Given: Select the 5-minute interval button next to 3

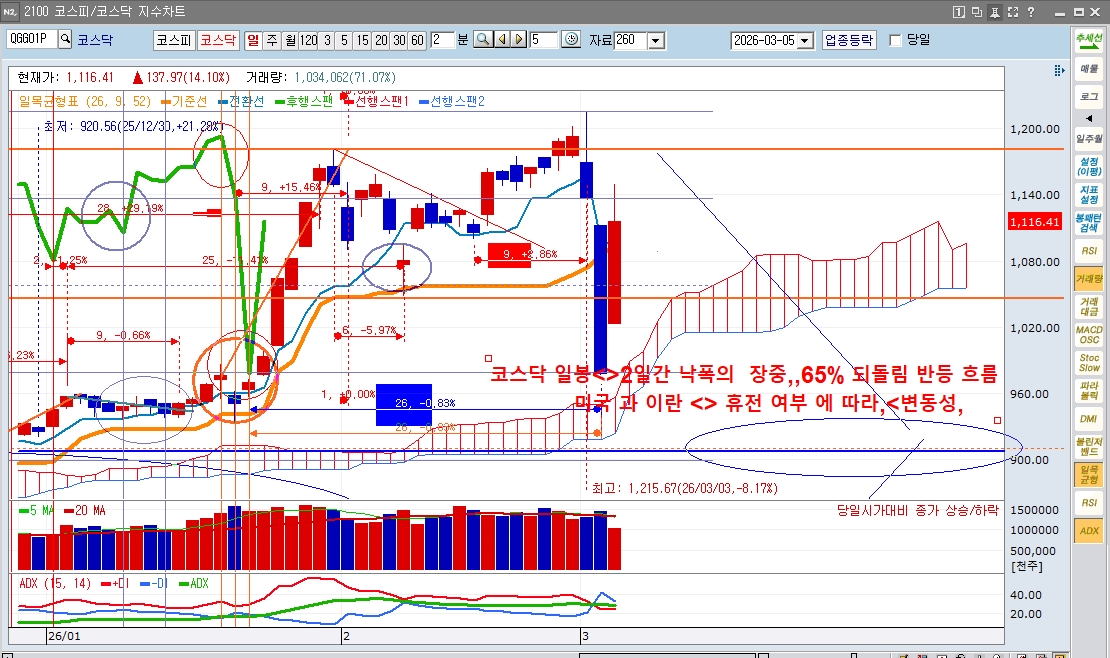Looking at the screenshot, I should click(x=345, y=40).
